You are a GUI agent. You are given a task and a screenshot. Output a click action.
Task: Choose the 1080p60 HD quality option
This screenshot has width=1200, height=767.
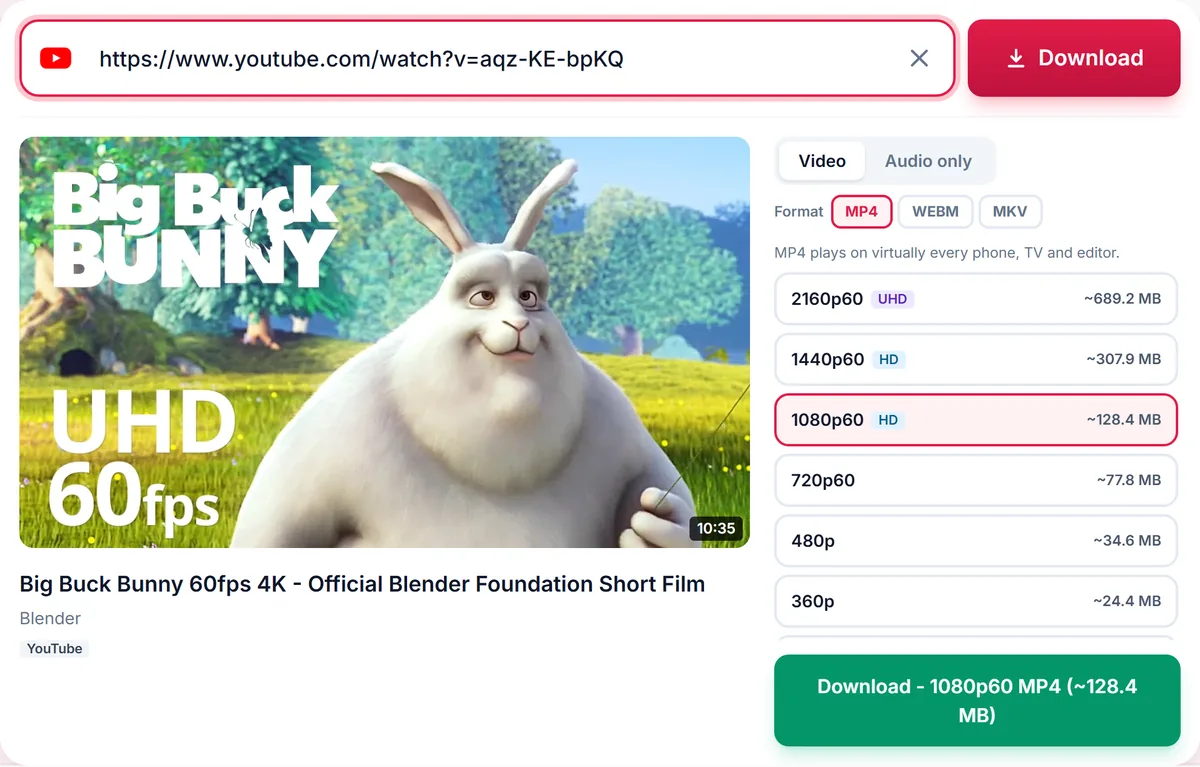click(x=976, y=420)
